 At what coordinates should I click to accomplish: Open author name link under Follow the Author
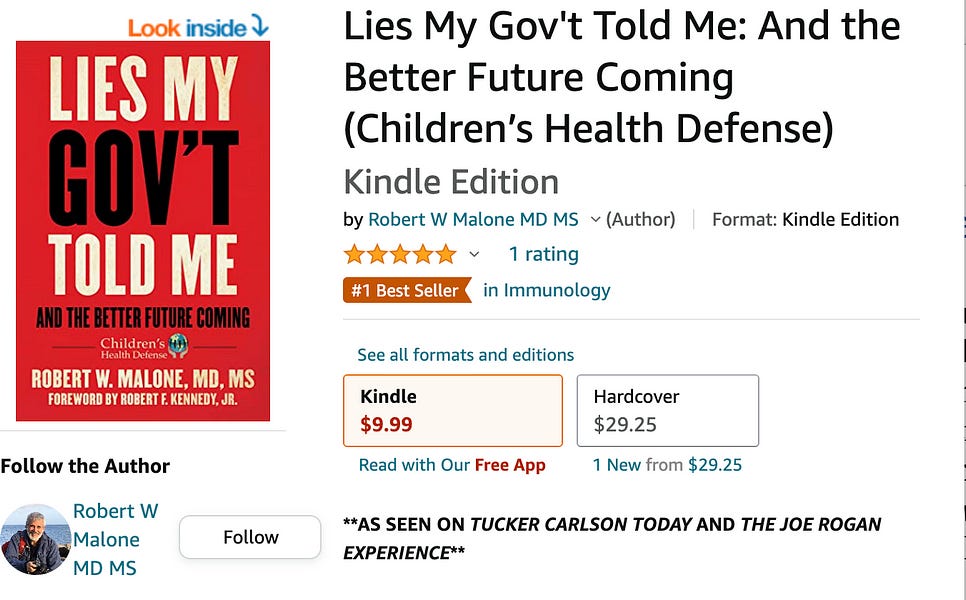click(x=115, y=539)
